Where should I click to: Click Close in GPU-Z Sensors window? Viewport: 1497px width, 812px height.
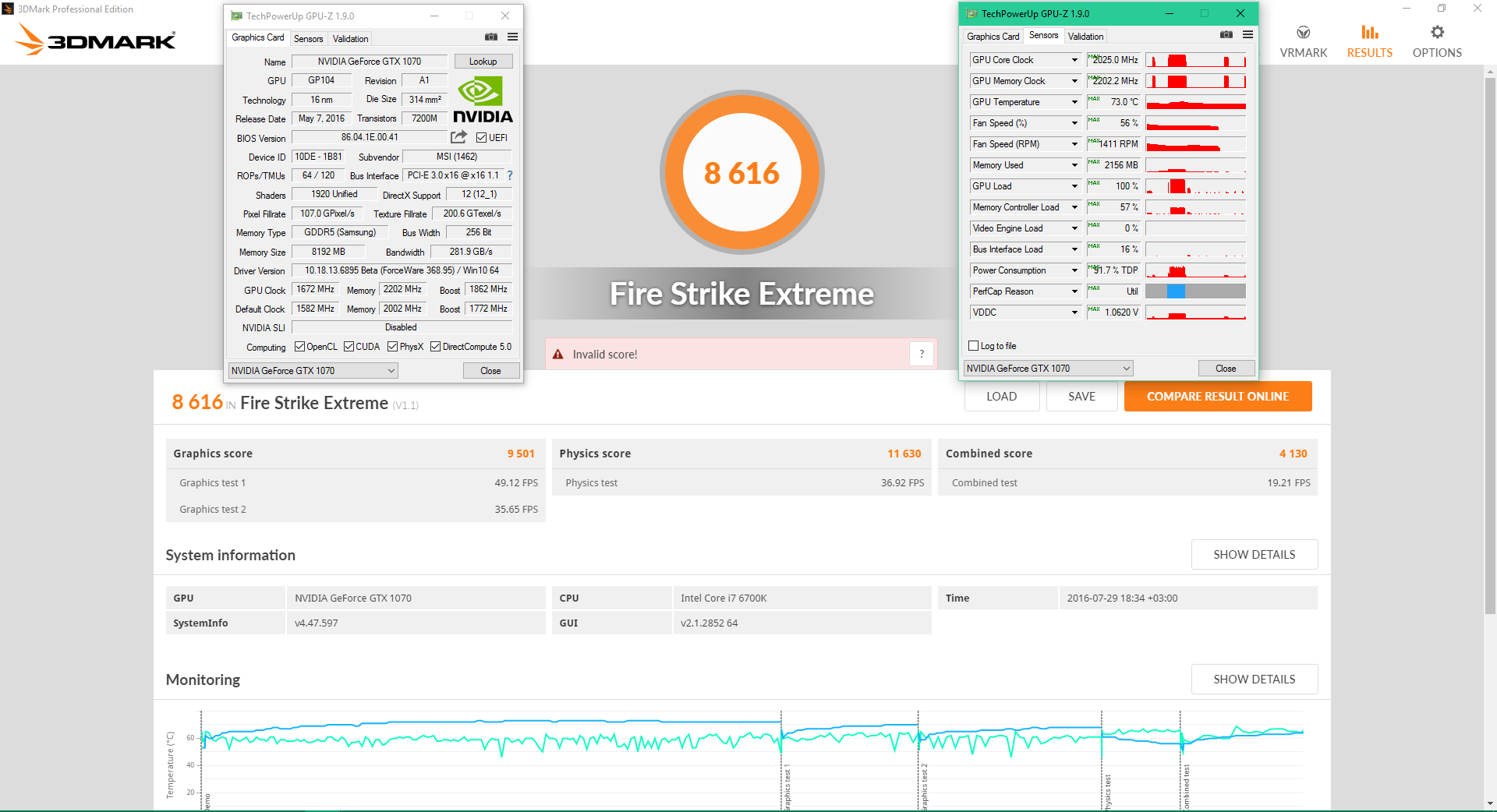click(x=1226, y=369)
